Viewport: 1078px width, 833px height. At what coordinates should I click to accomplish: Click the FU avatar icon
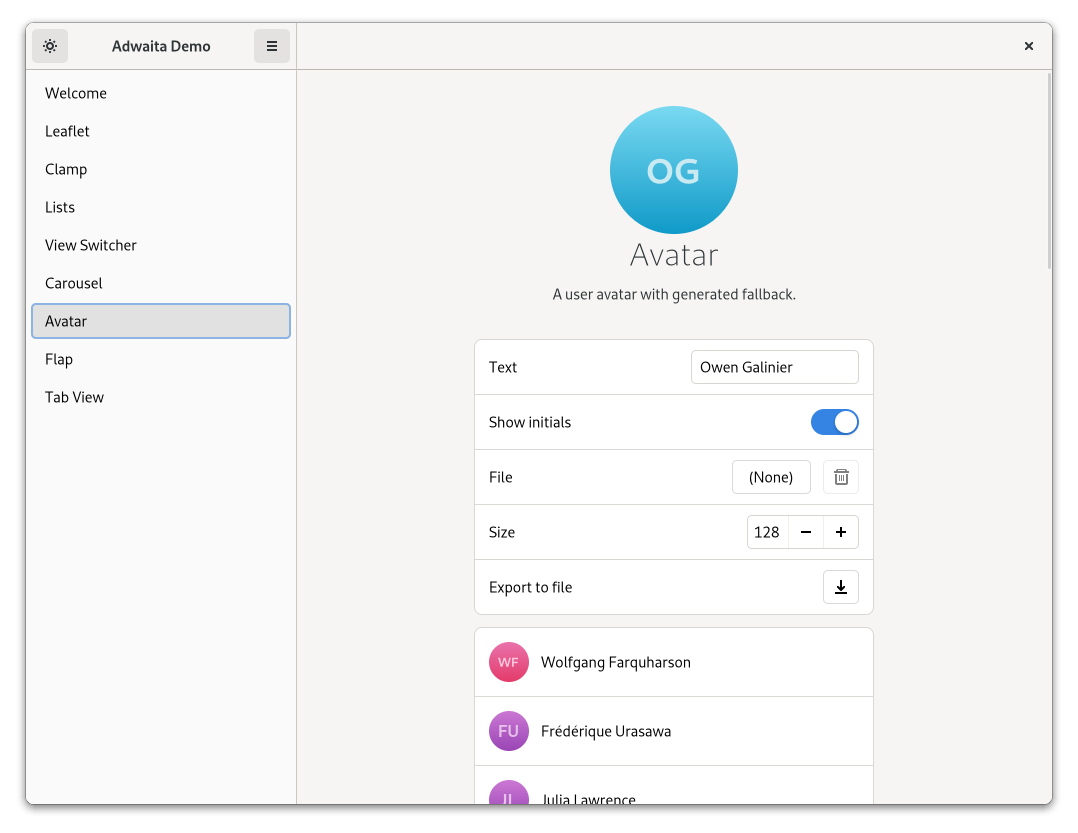tap(509, 731)
